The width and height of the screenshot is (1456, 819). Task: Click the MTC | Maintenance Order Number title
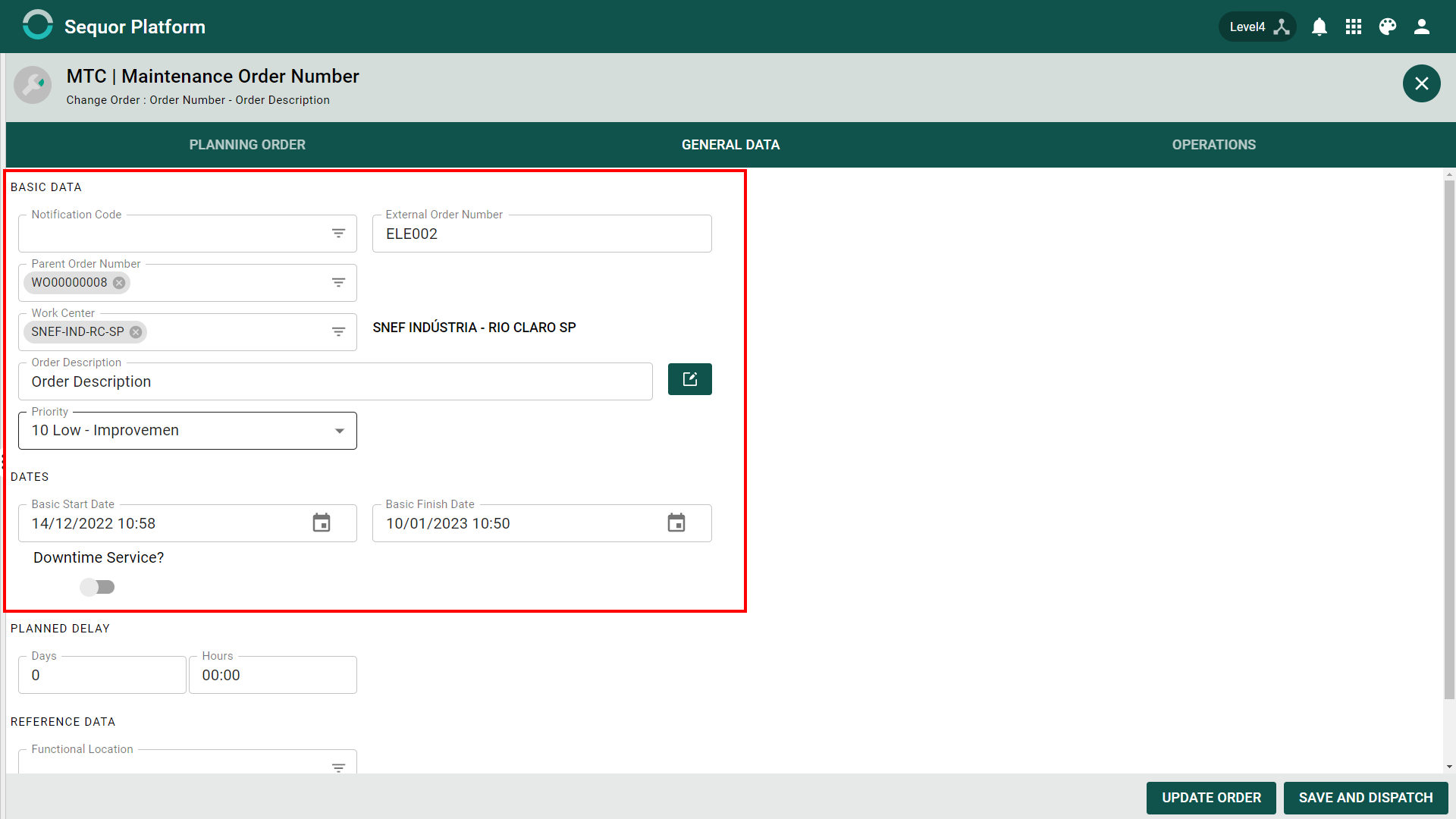tap(213, 77)
